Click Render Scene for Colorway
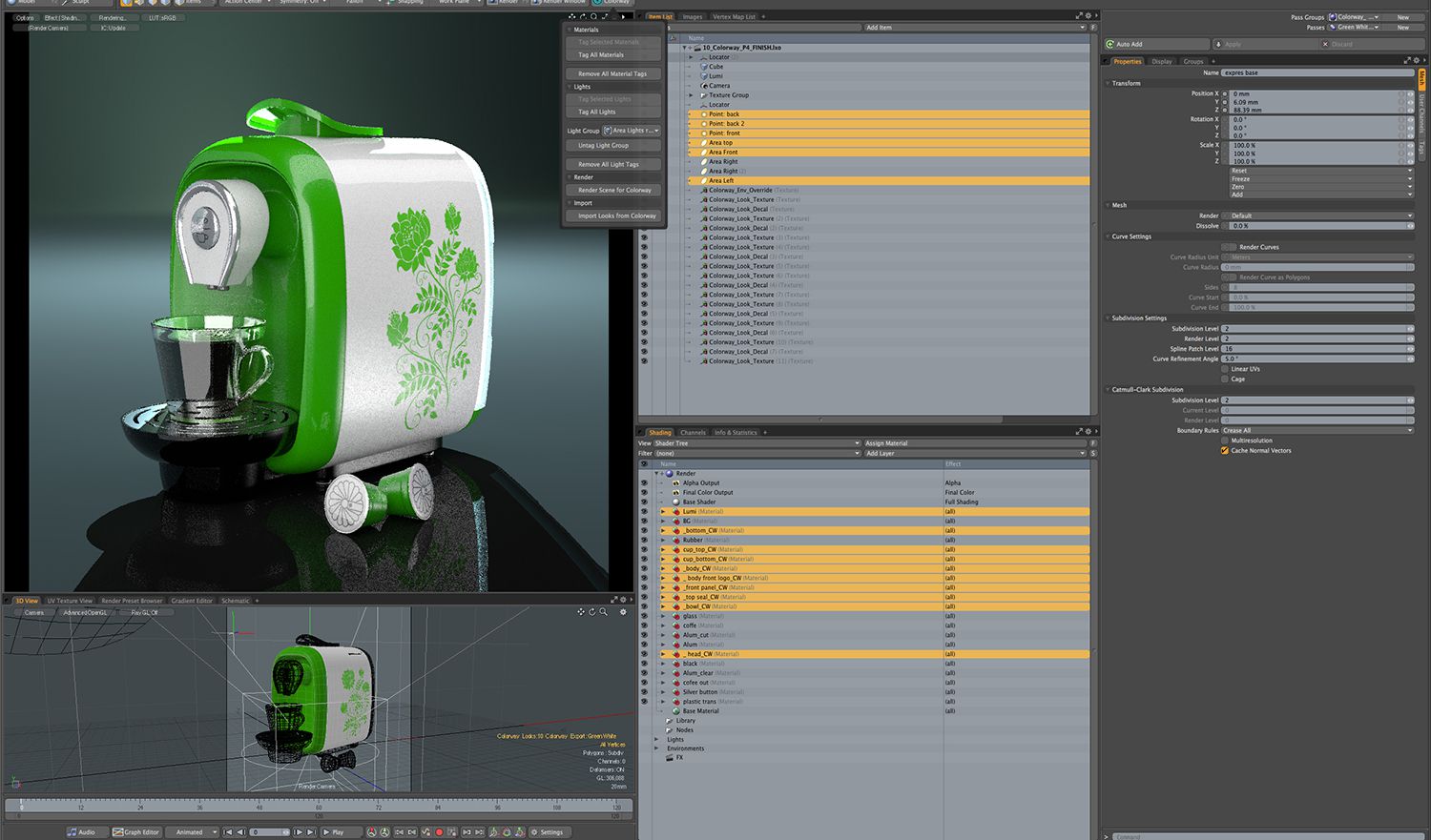This screenshot has height=840, width=1431. coord(612,190)
